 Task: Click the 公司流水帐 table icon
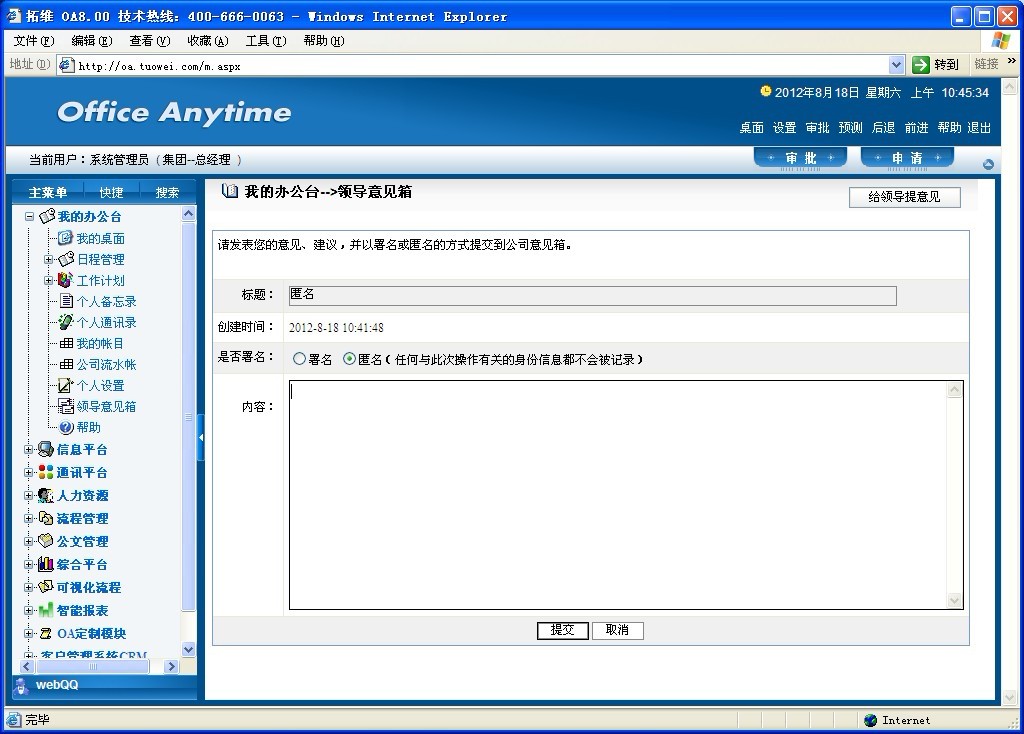tap(66, 364)
